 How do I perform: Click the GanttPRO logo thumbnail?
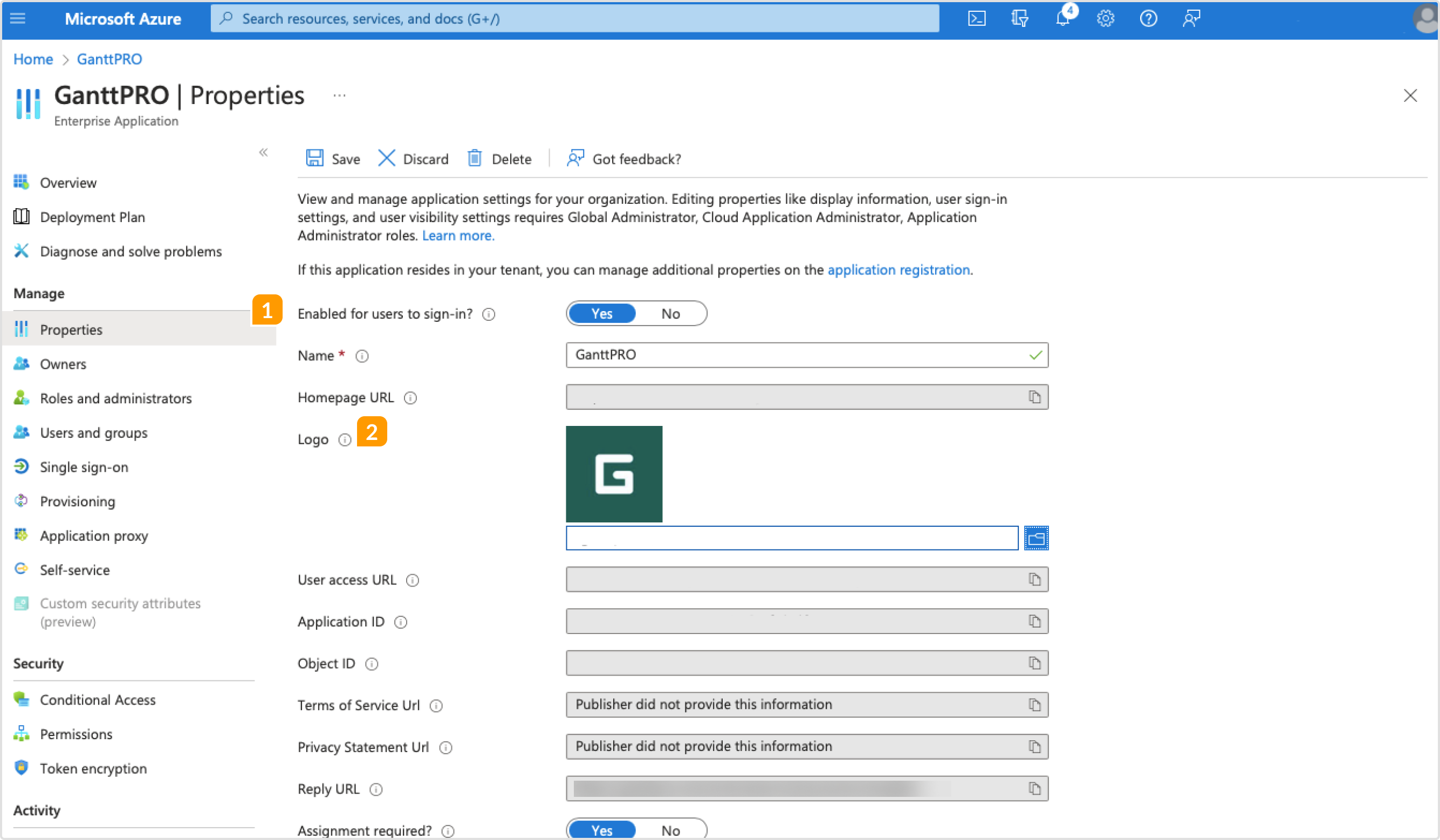click(614, 474)
